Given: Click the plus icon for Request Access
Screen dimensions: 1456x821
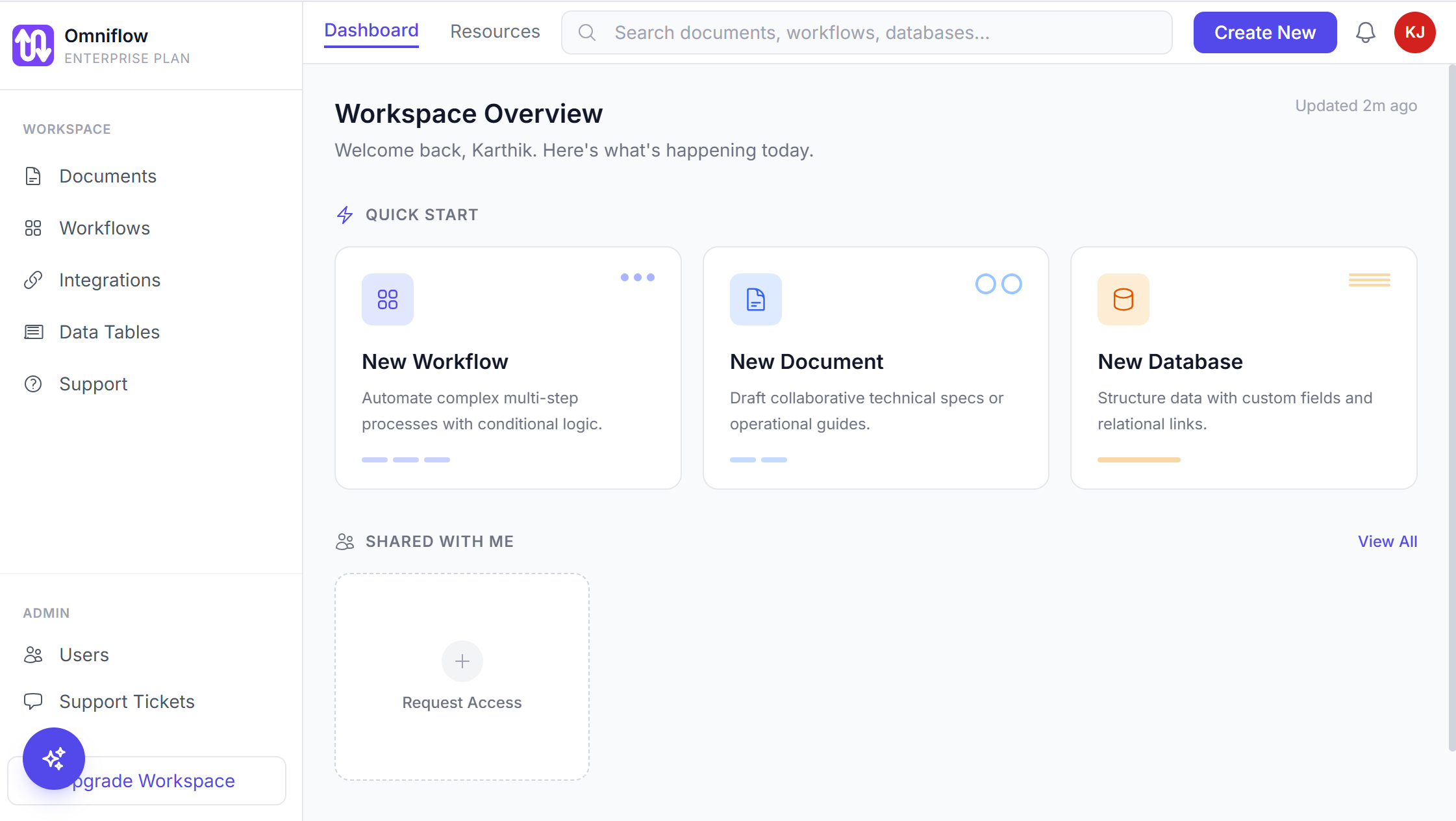Looking at the screenshot, I should (462, 661).
